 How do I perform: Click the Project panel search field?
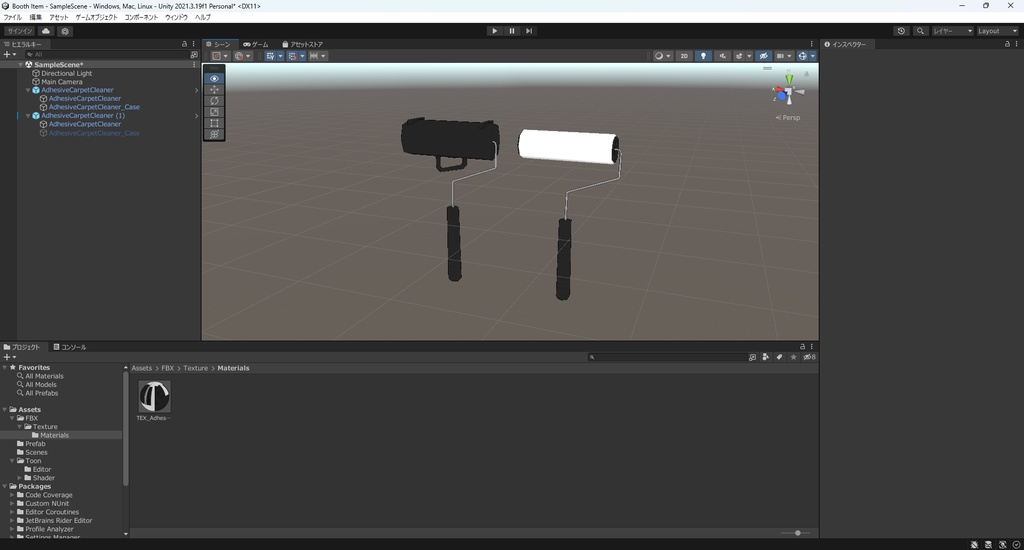[x=667, y=357]
